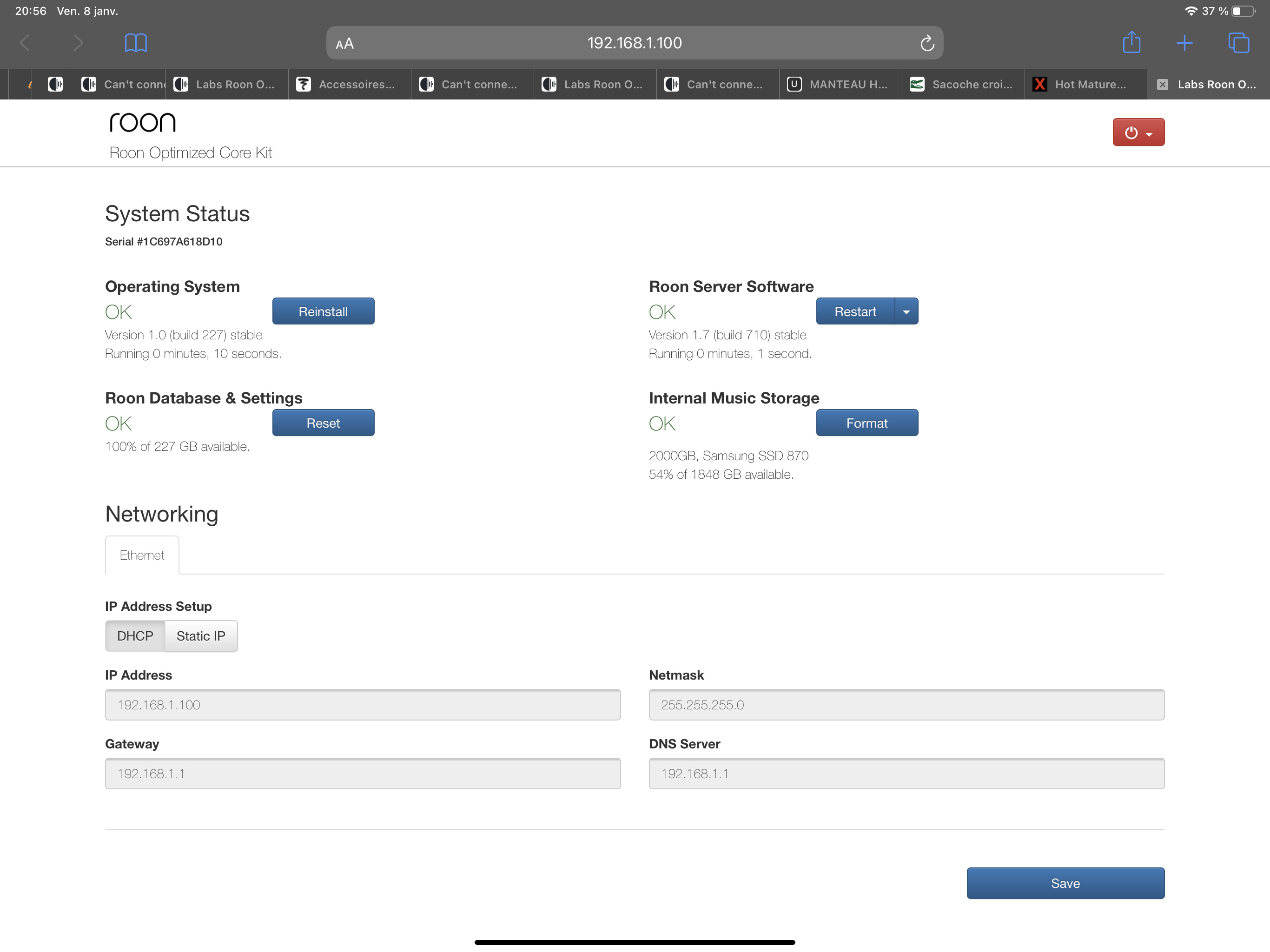Image resolution: width=1270 pixels, height=952 pixels.
Task: Tap the battery indicator in status bar
Action: pos(1243,11)
